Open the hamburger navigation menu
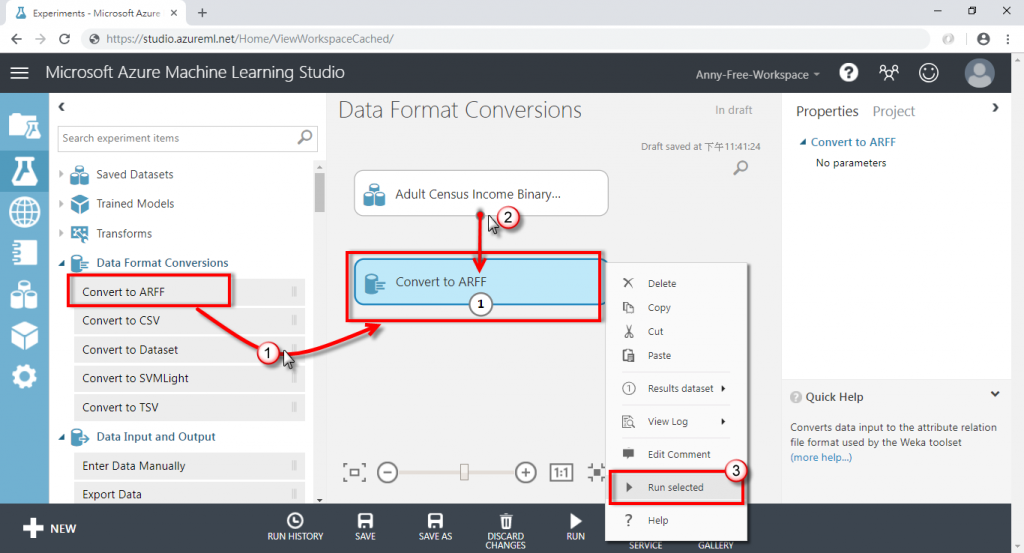The width and height of the screenshot is (1024, 553). [20, 72]
